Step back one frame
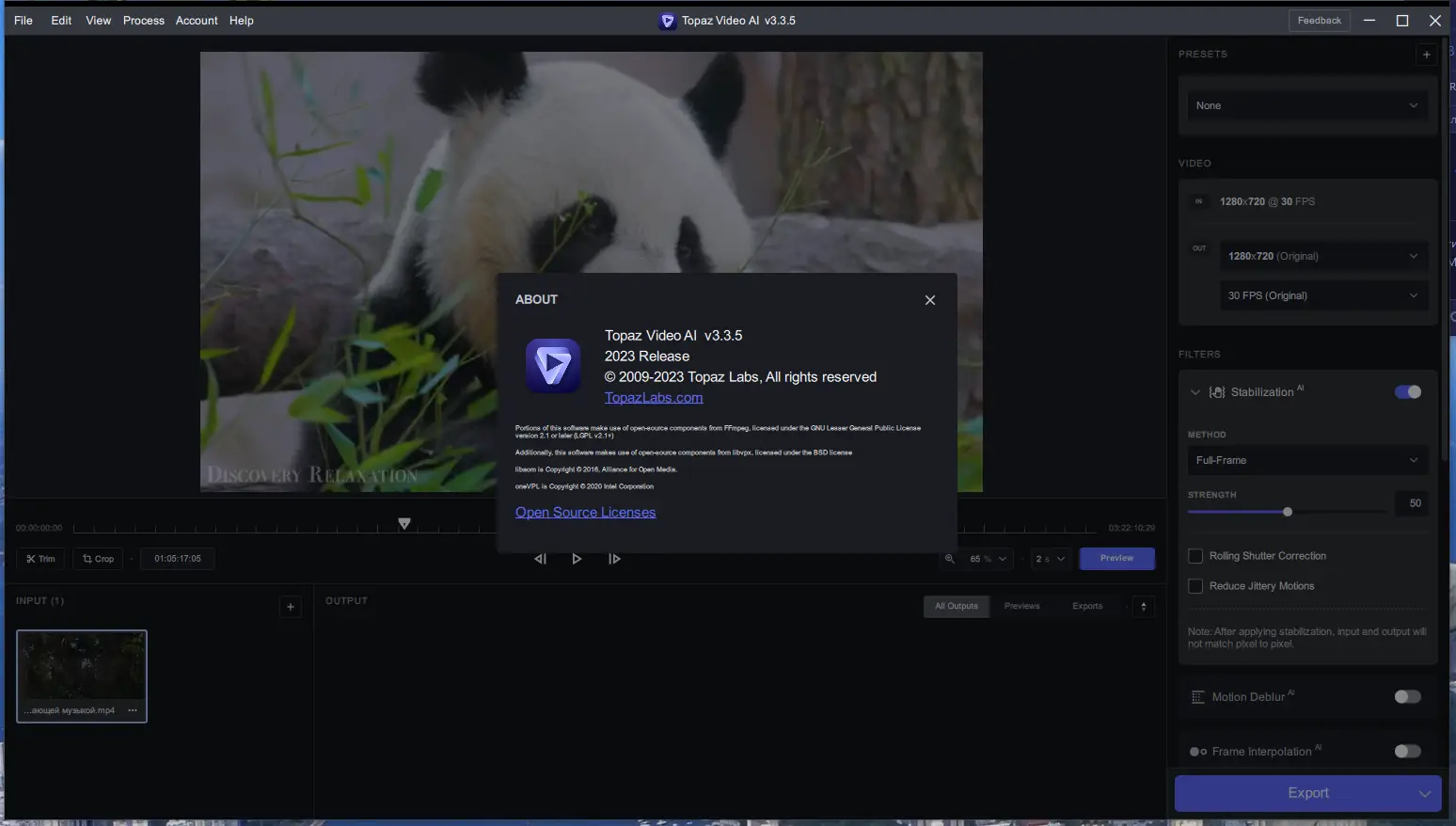 coord(540,559)
